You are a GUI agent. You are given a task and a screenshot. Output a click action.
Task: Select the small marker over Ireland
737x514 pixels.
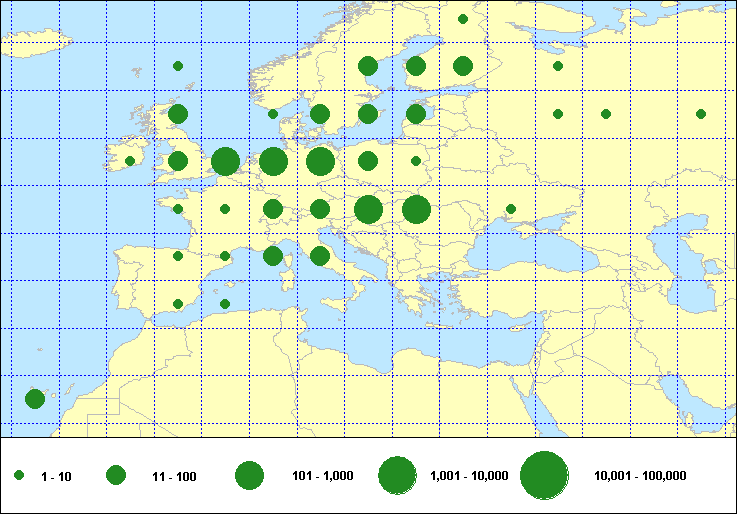(130, 161)
